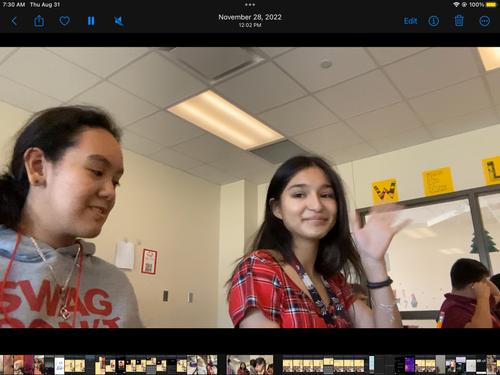Tap the playing video frame
This screenshot has height=375, width=500.
pyautogui.click(x=250, y=187)
